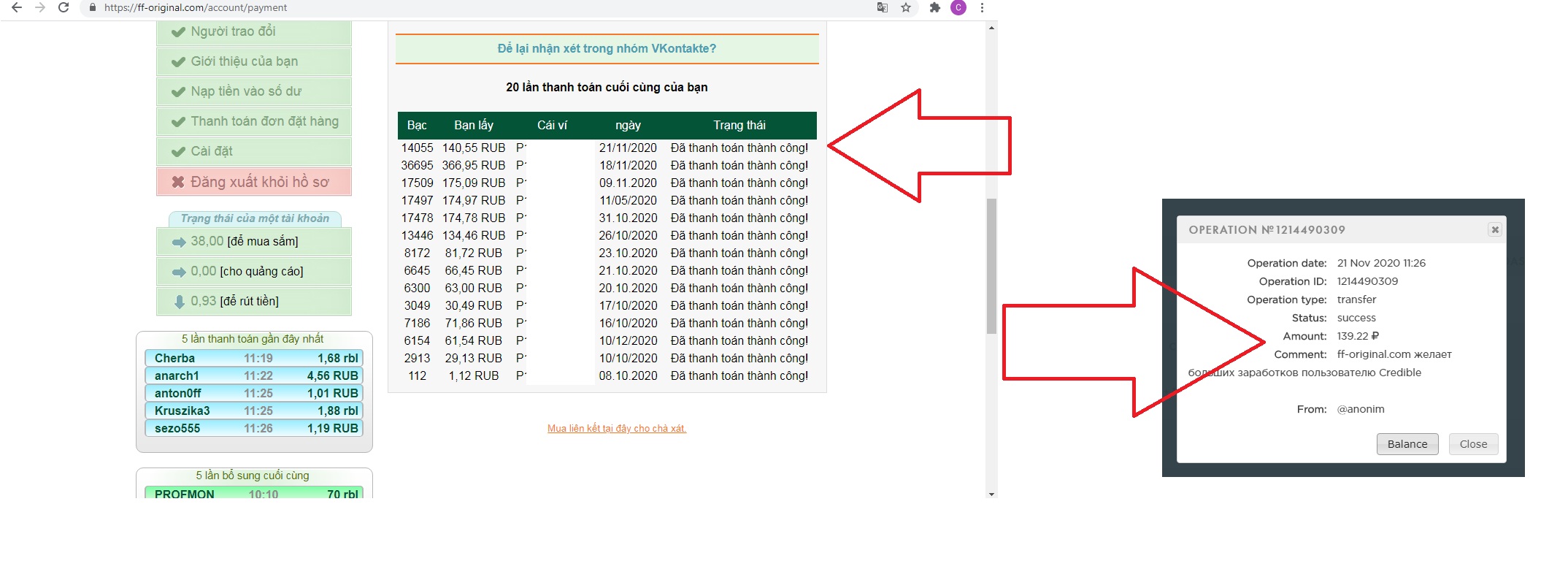Click the Để lại nhận xét VKontakte link
This screenshot has height=561, width=1568.
coord(607,48)
